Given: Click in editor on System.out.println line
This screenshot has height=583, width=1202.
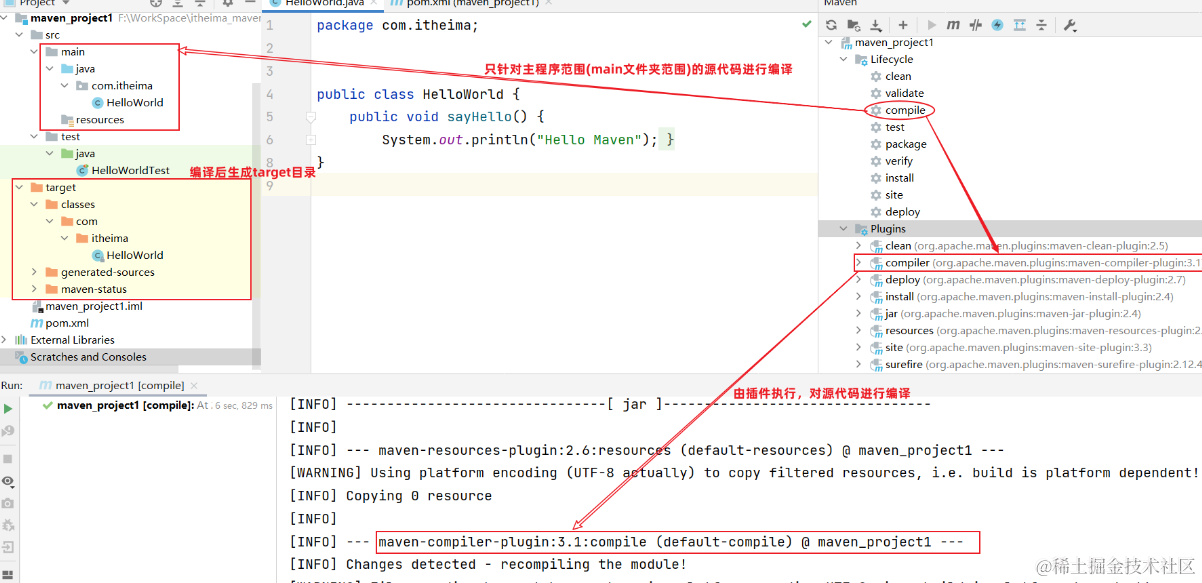Looking at the screenshot, I should click(519, 140).
